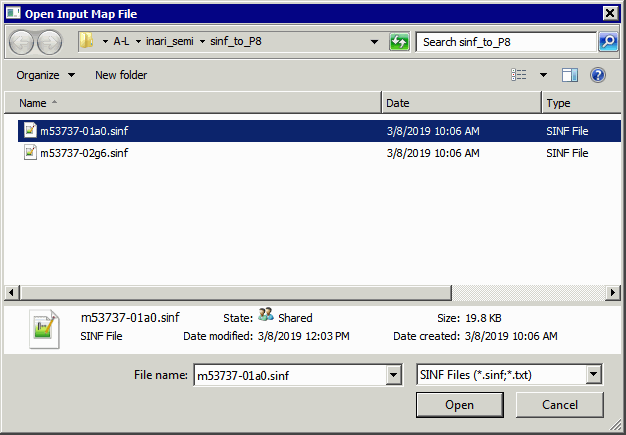626x435 pixels.
Task: Click Date created value in details pane
Action: (511, 336)
